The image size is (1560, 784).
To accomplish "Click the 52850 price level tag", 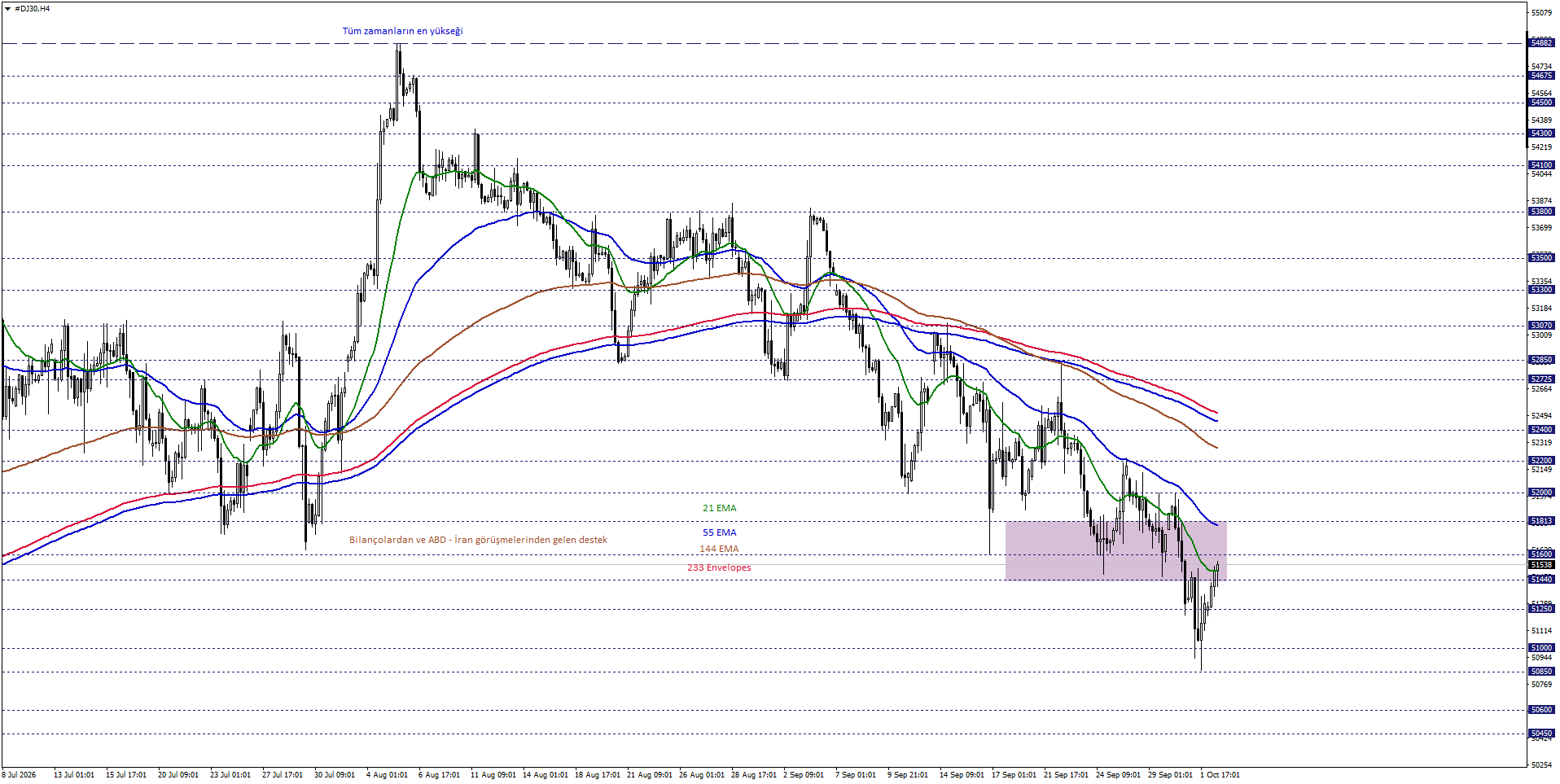I will [1541, 360].
